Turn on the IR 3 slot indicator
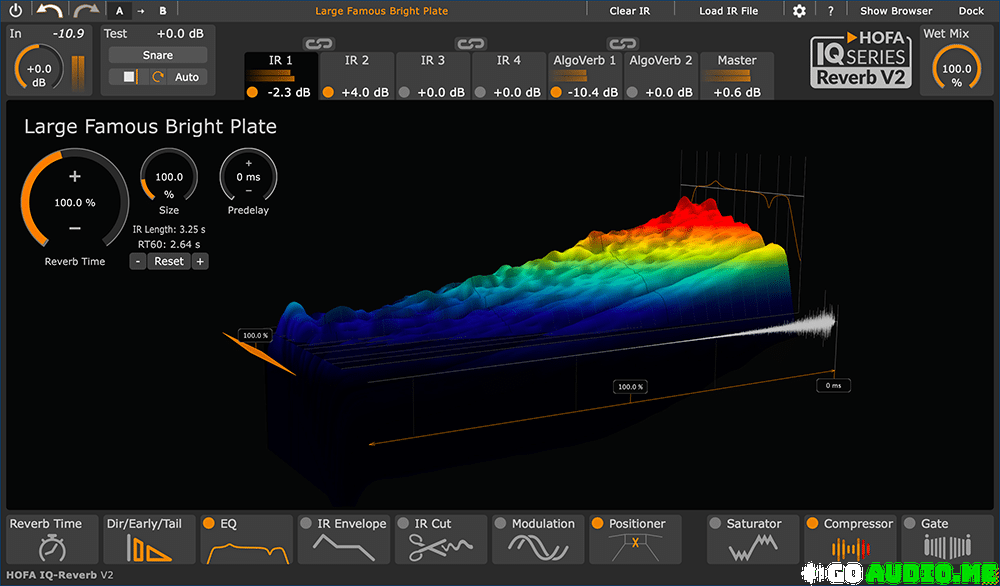 (x=404, y=92)
